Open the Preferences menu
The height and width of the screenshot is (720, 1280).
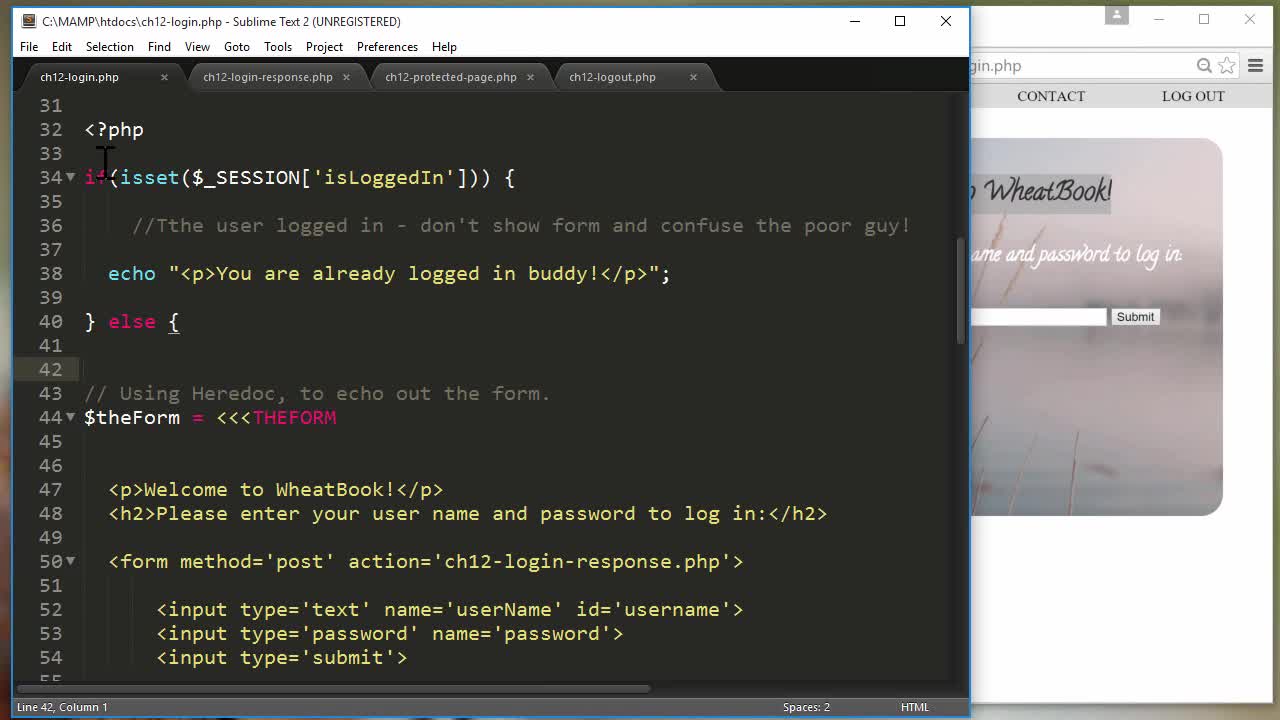pyautogui.click(x=387, y=47)
